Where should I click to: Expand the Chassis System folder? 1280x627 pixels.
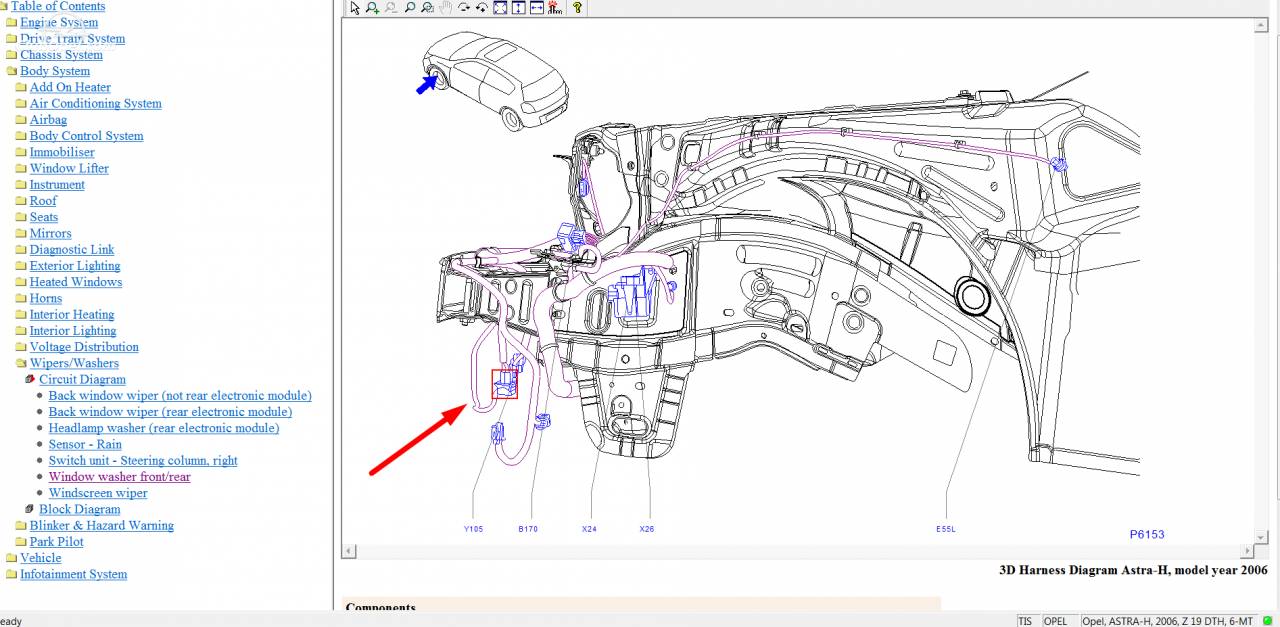pos(12,55)
